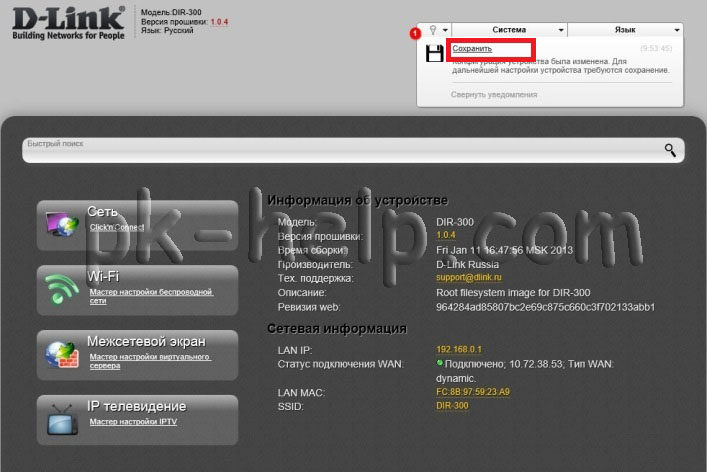Open the Wi-Fi section
Image resolution: width=707 pixels, height=472 pixels.
(103, 276)
